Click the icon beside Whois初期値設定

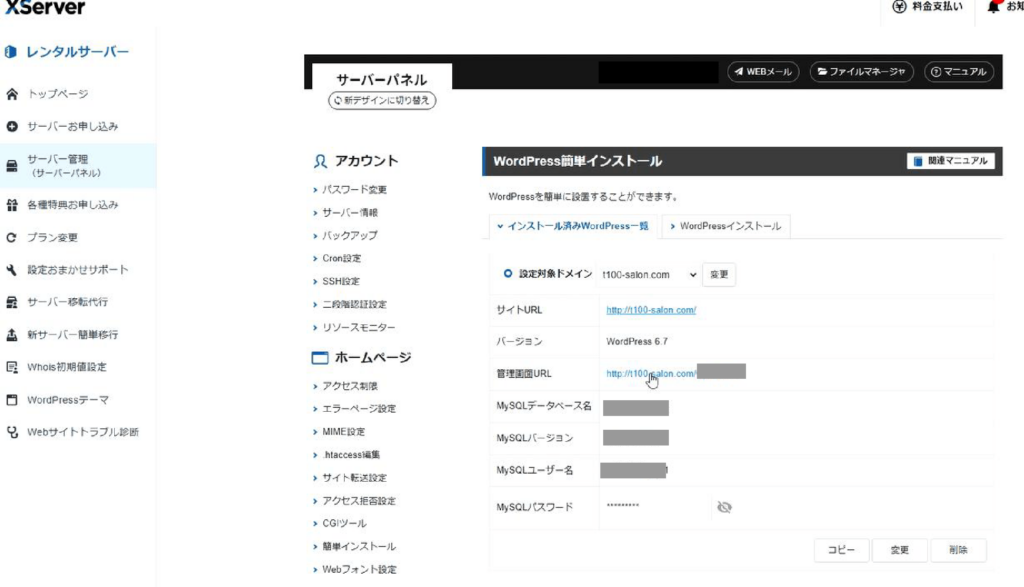12,367
